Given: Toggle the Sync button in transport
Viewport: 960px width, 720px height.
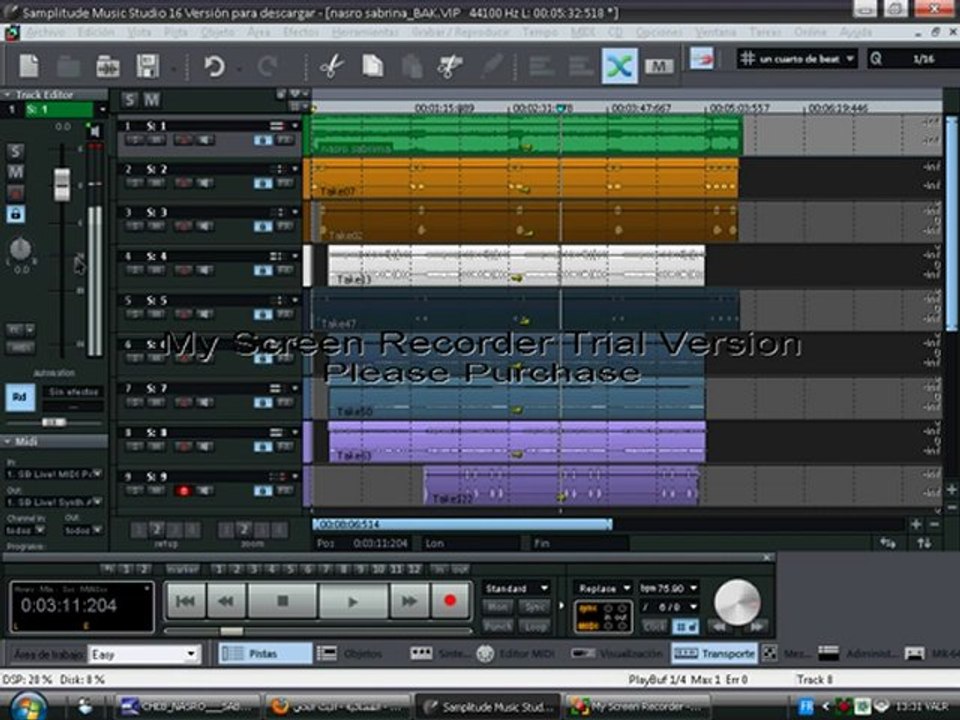Looking at the screenshot, I should [x=534, y=607].
